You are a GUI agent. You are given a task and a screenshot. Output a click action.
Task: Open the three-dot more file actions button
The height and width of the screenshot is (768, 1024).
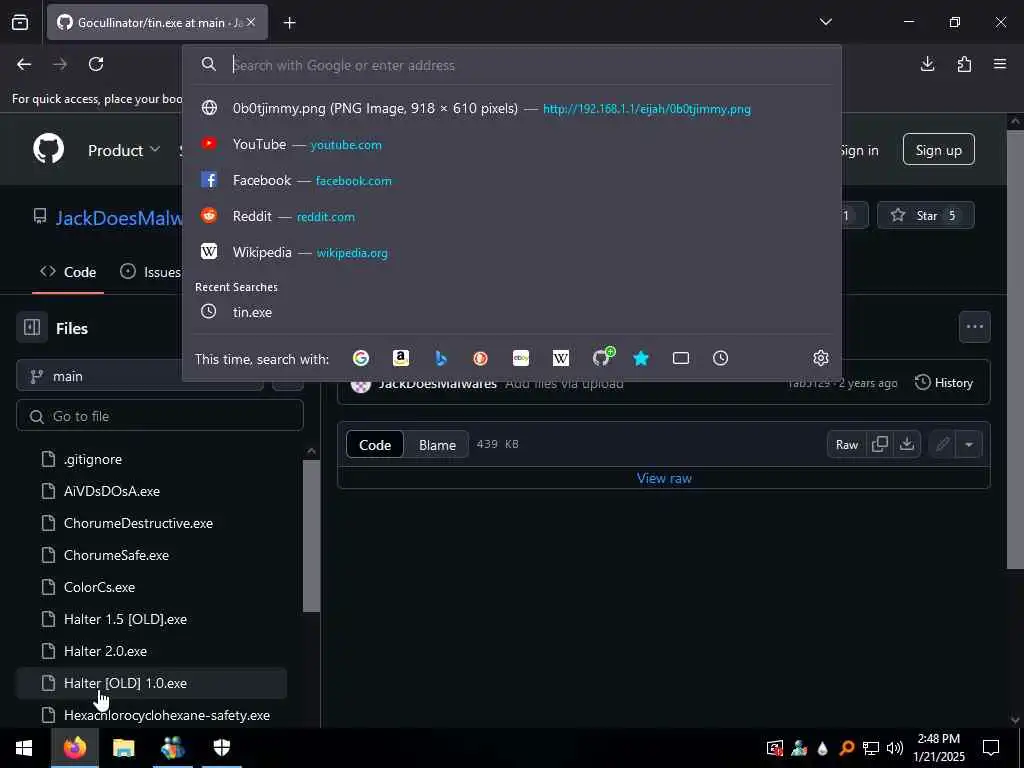coord(974,327)
